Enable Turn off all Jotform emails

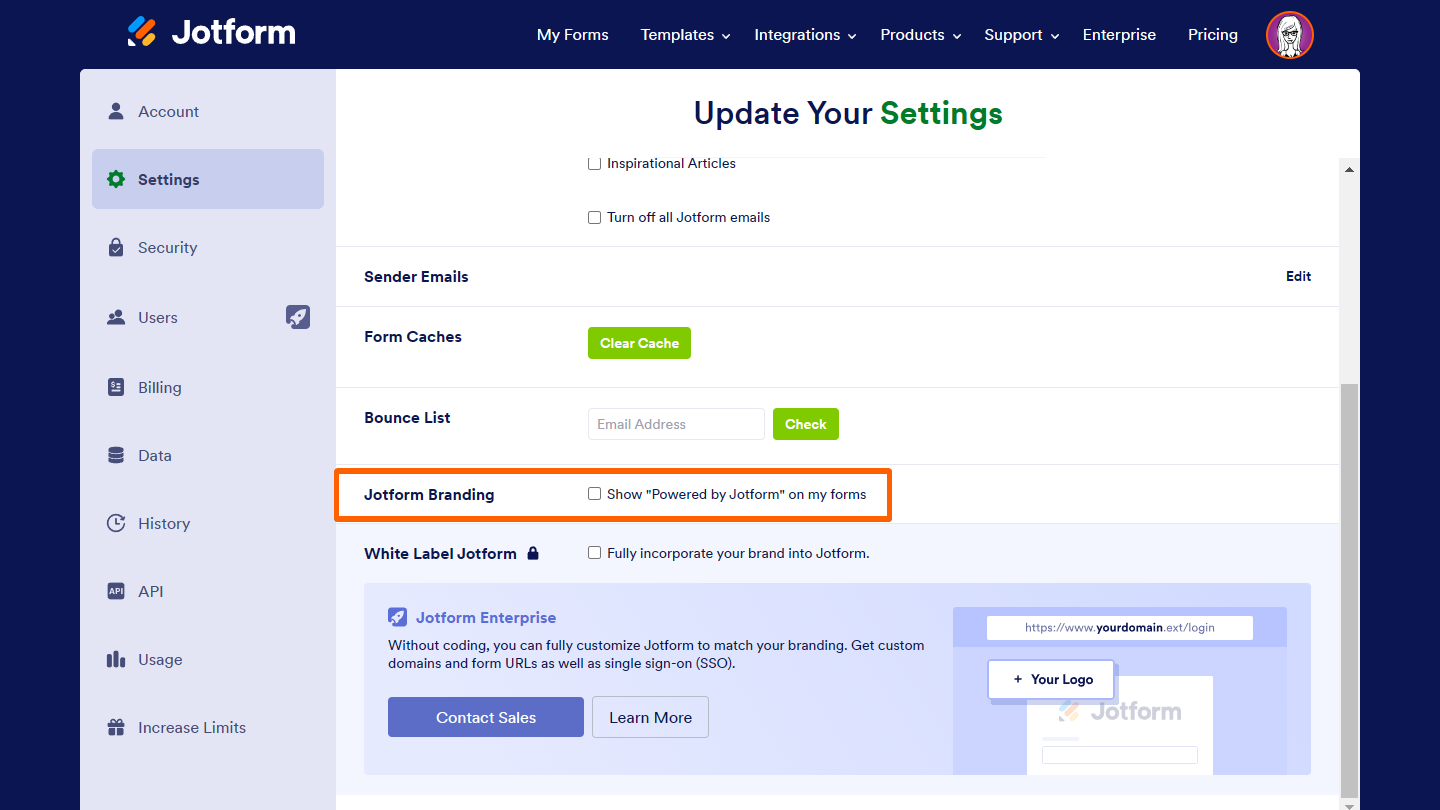pyautogui.click(x=594, y=217)
